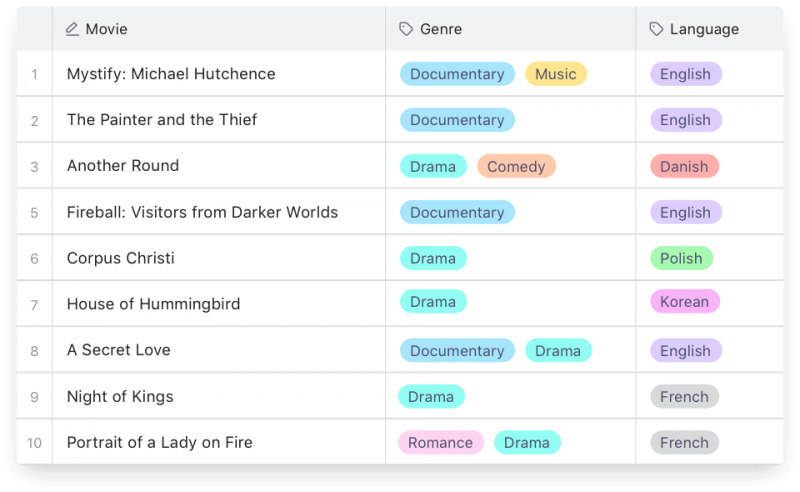Click the pencil icon beside Movie header
The image size is (800, 492).
(x=72, y=29)
